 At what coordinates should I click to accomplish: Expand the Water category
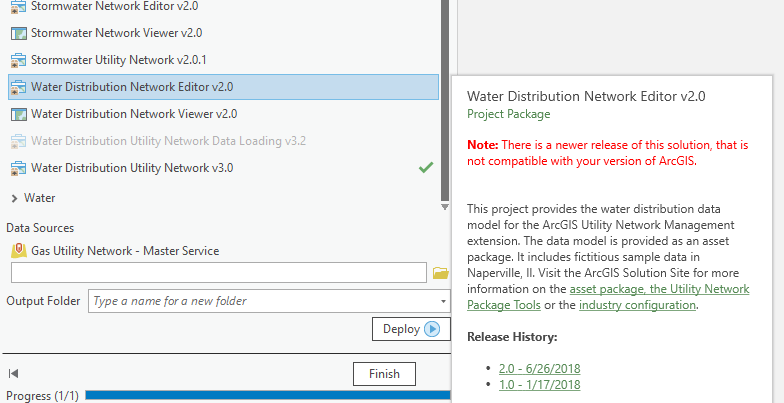tap(14, 198)
